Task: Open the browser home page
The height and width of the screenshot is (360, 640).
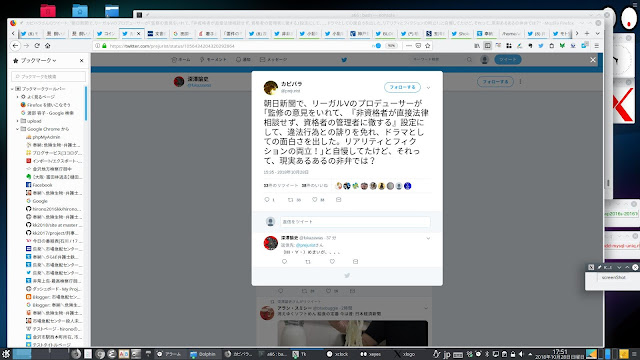Action: 47,46
